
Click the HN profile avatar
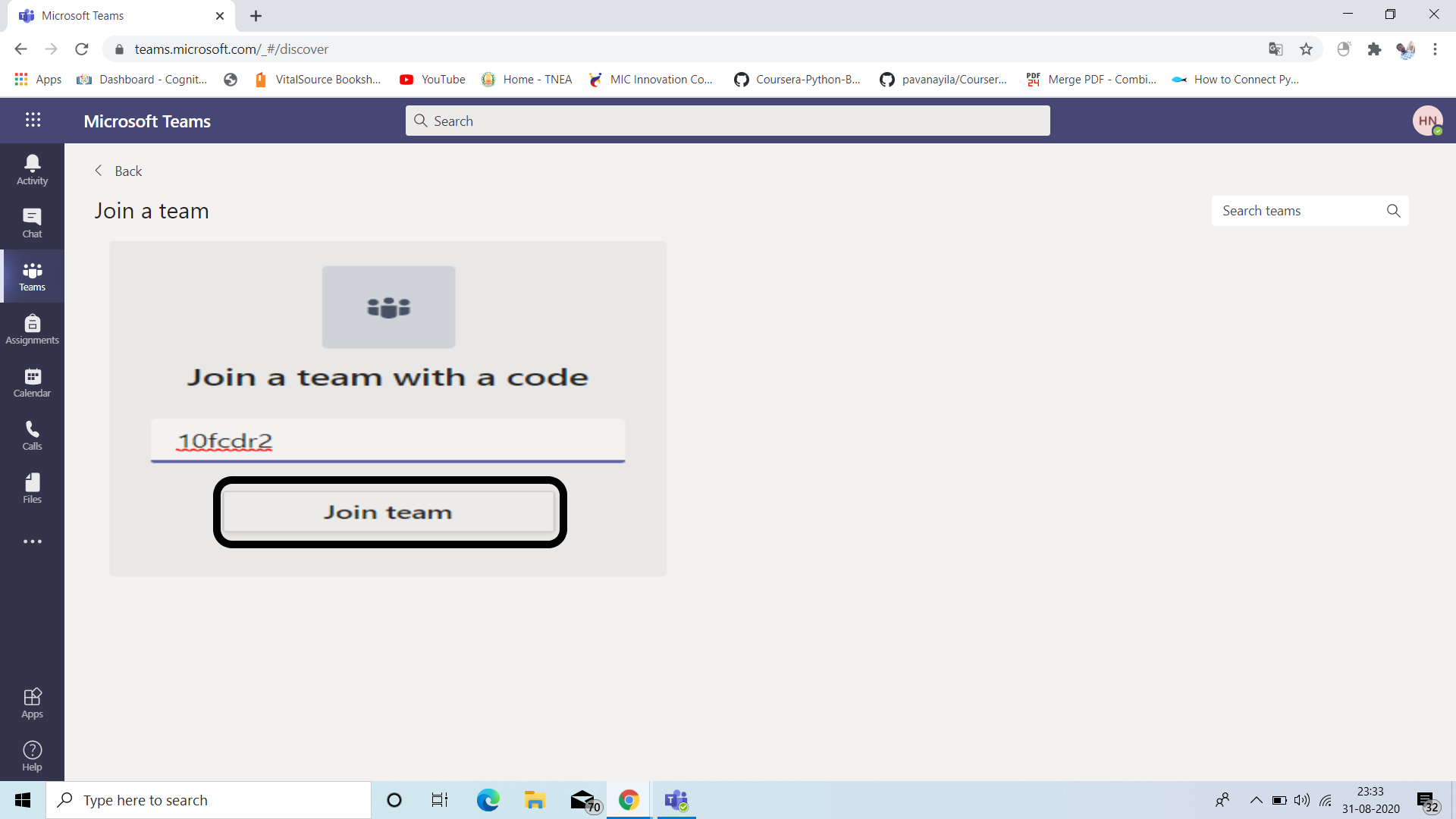pyautogui.click(x=1428, y=121)
